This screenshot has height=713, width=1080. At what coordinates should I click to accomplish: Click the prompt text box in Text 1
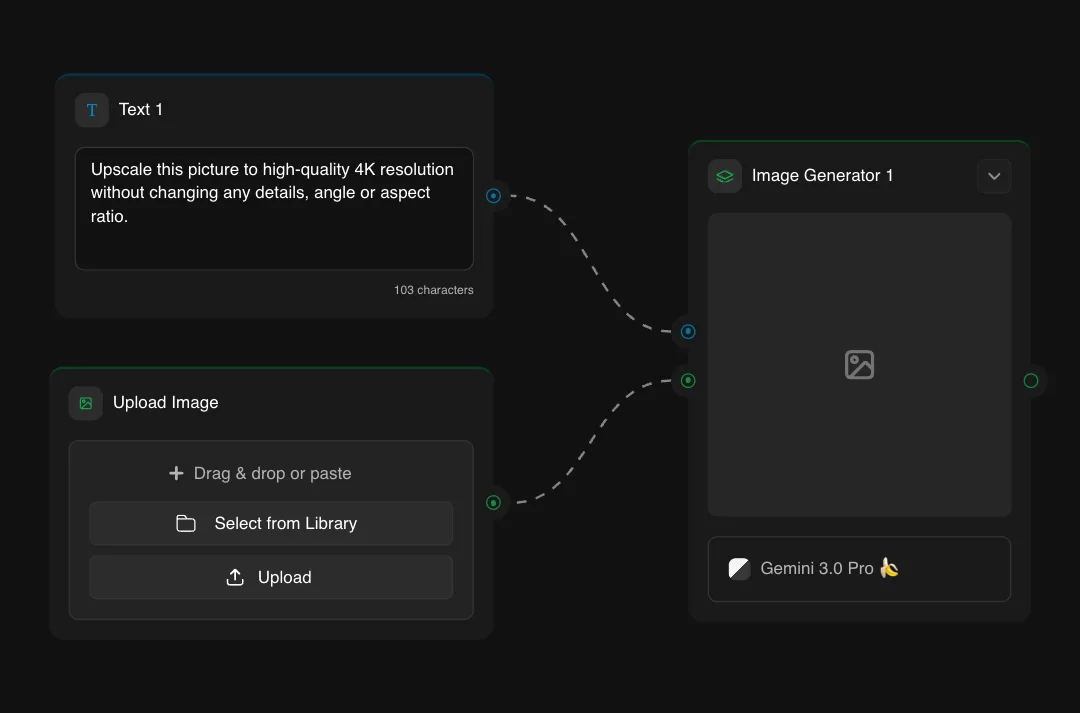coord(274,208)
